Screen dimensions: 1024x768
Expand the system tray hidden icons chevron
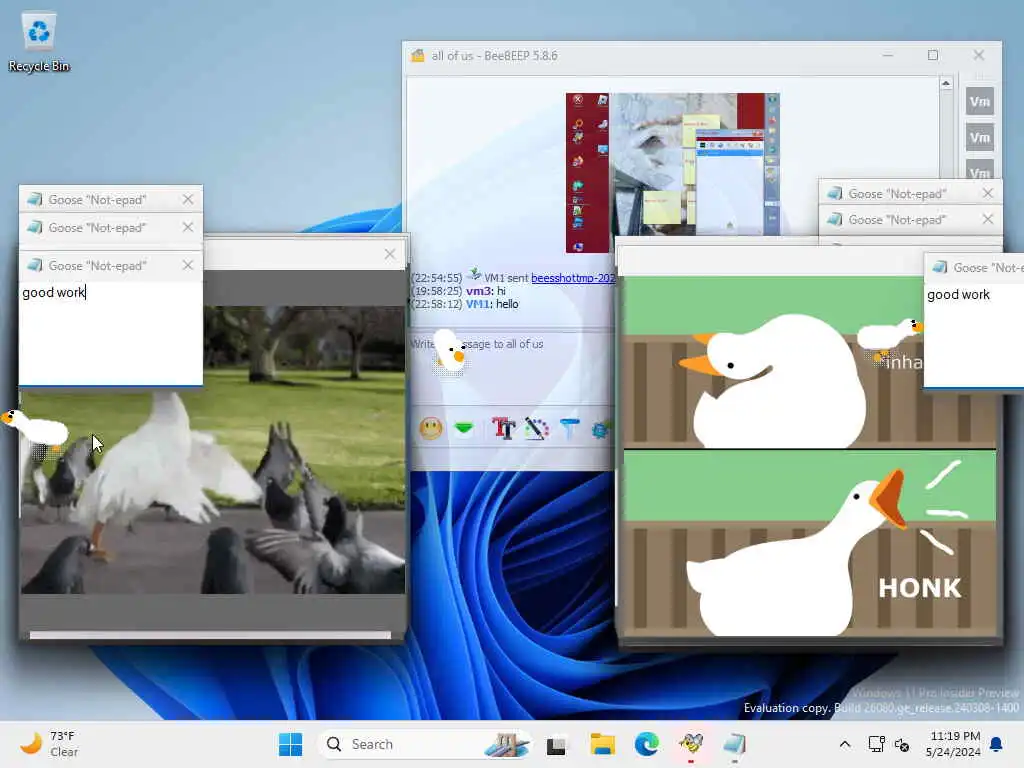(844, 744)
